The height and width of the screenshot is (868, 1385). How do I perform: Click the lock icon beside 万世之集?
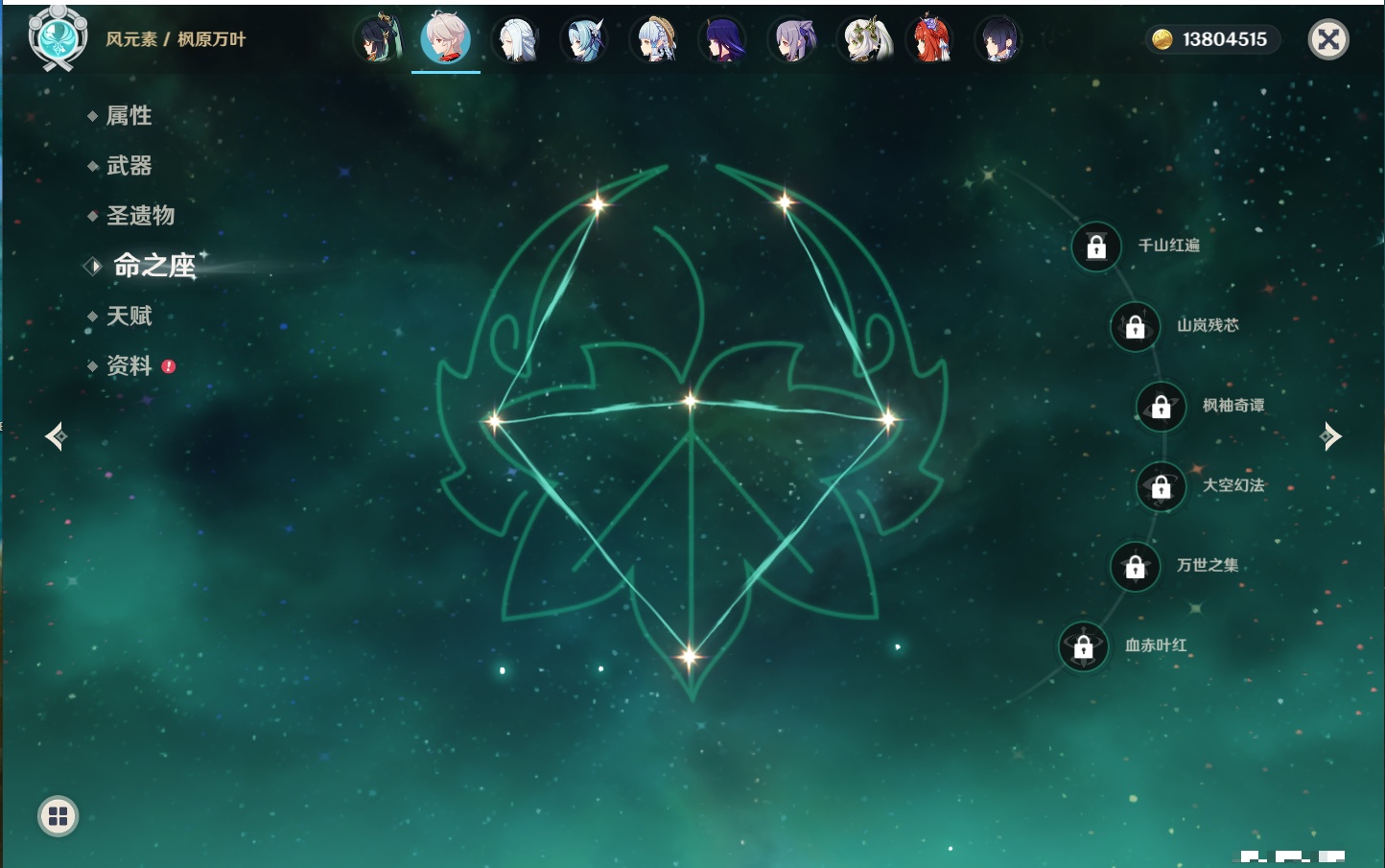(1135, 566)
